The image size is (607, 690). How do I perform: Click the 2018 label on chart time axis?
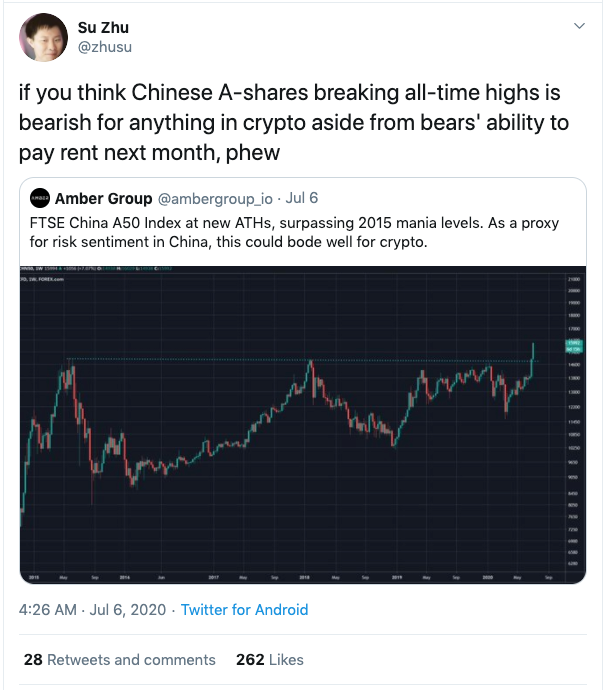click(304, 578)
